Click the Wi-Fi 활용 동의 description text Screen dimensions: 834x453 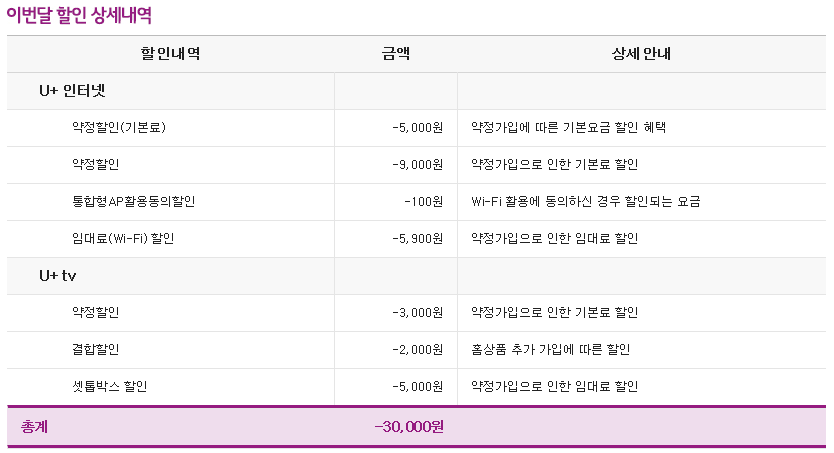pyautogui.click(x=585, y=202)
